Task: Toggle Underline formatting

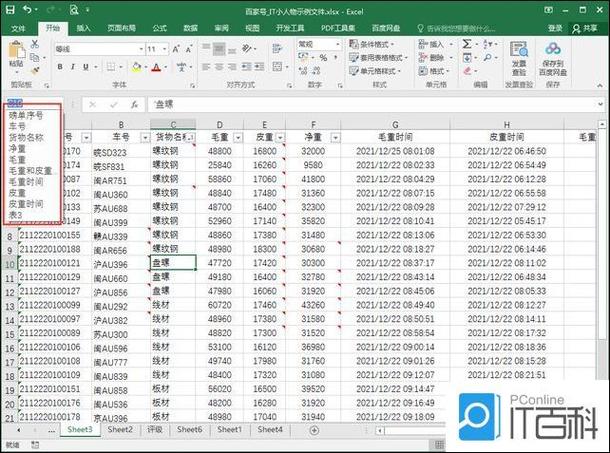Action: [86, 67]
